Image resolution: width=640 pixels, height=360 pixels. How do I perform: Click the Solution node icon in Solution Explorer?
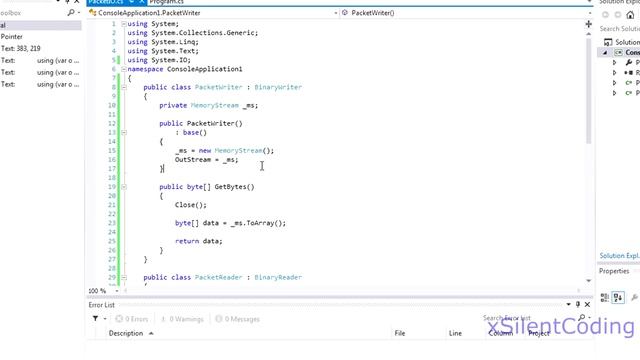pyautogui.click(x=608, y=42)
